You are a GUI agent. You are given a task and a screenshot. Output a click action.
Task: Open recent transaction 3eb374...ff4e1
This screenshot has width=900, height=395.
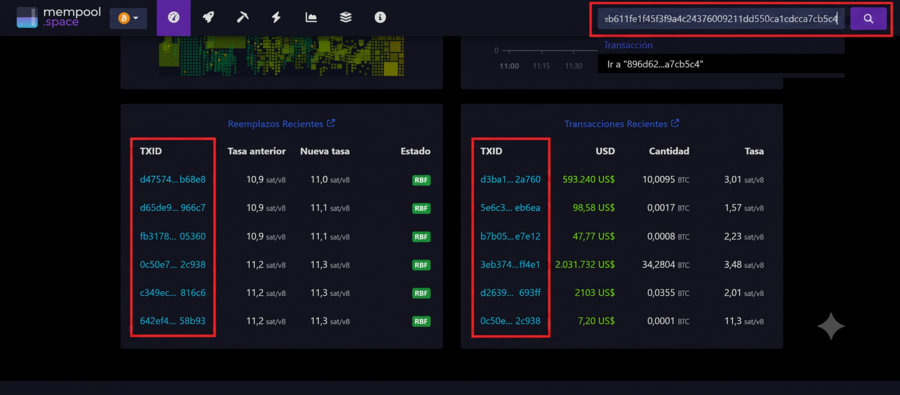coord(510,265)
